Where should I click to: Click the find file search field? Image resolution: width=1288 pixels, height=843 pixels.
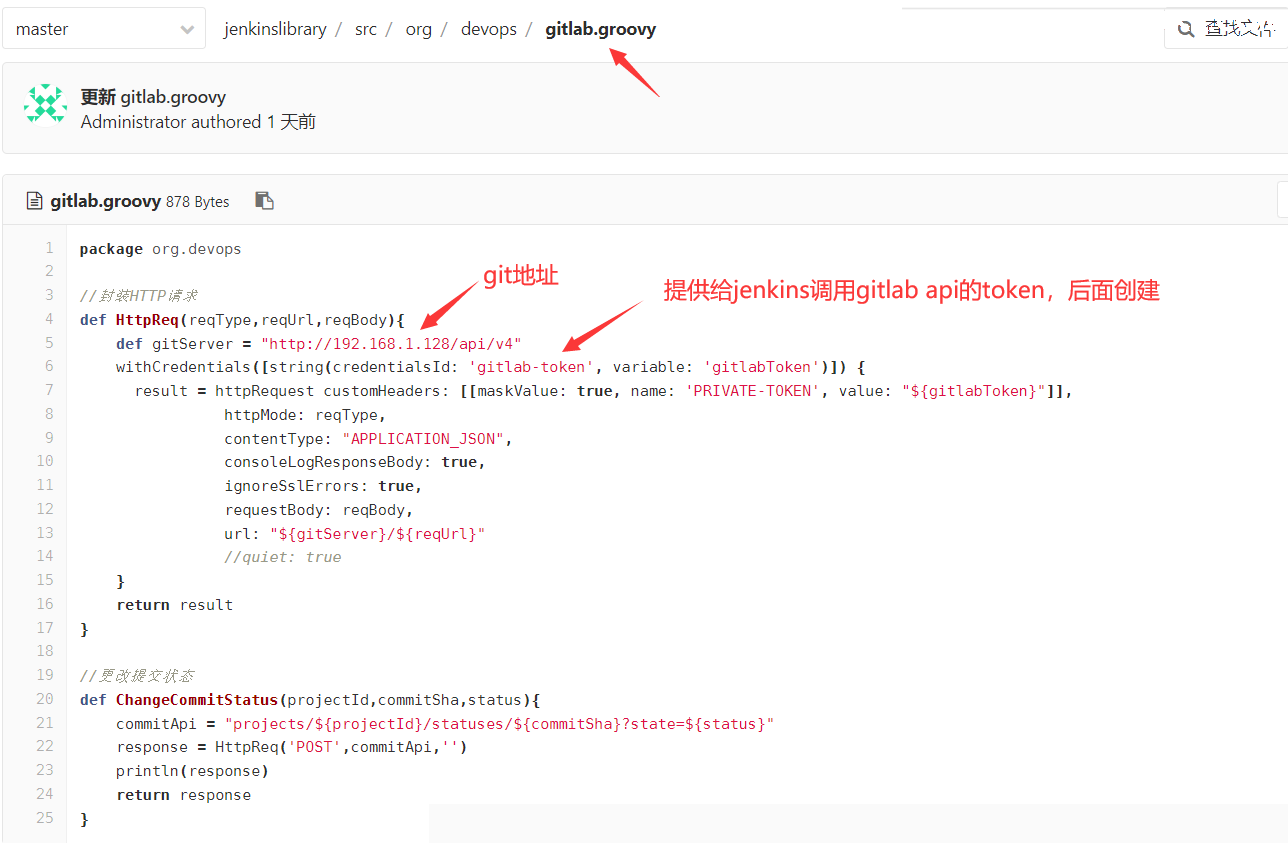pos(1226,29)
